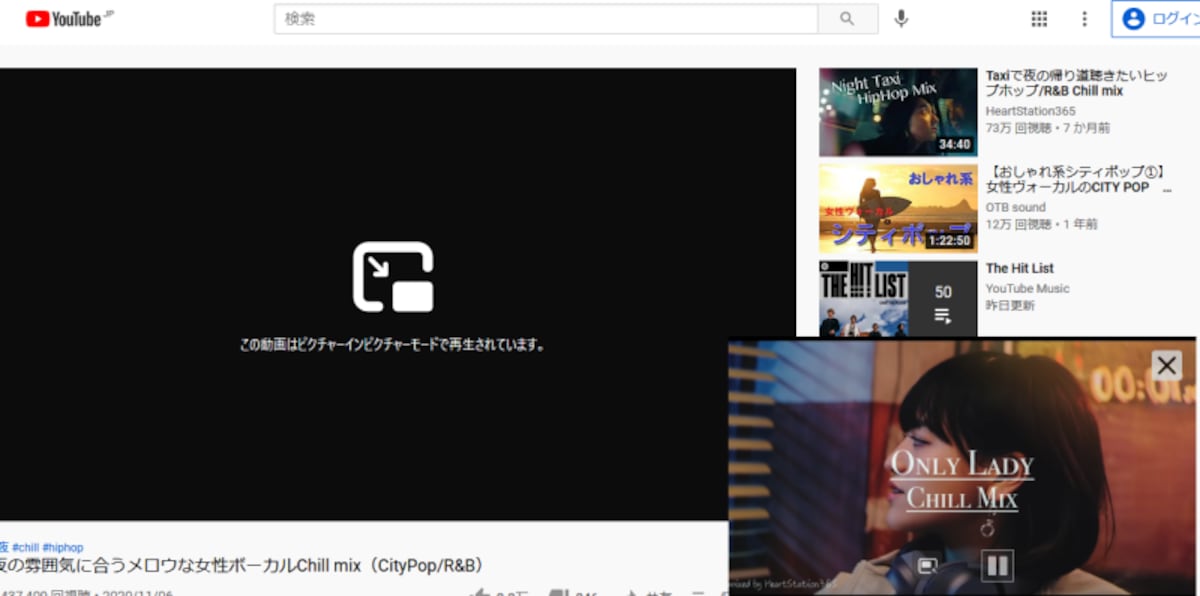Screen dimensions: 1200x596
Task: Open the おしゃれ系シティポップ video thumbnail
Action: coord(898,209)
